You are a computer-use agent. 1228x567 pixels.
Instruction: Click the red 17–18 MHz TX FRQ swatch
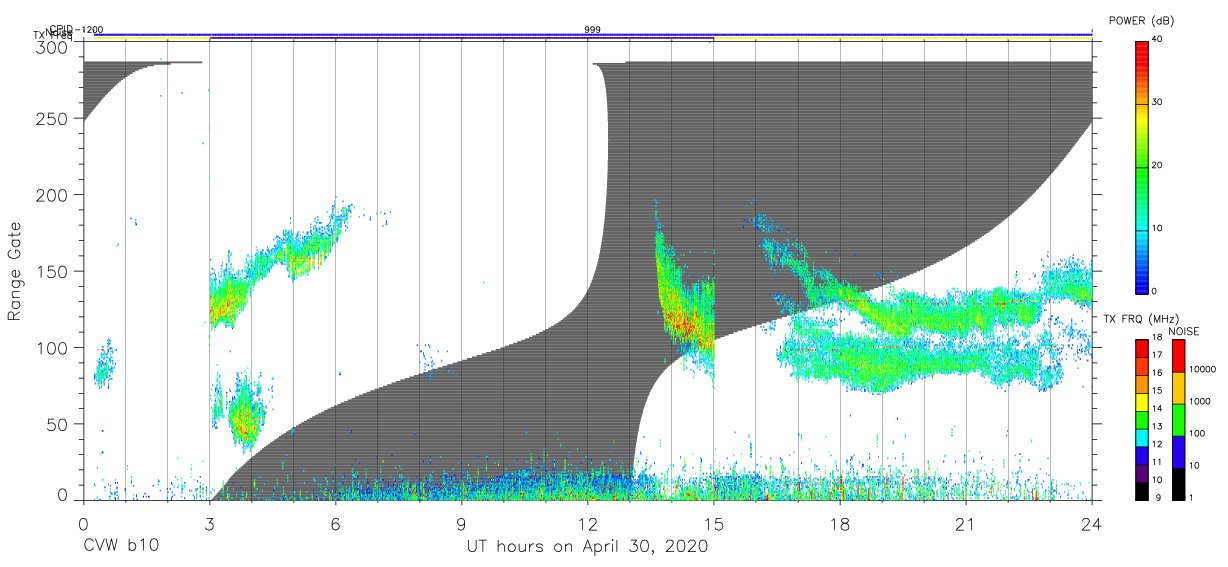(1141, 348)
